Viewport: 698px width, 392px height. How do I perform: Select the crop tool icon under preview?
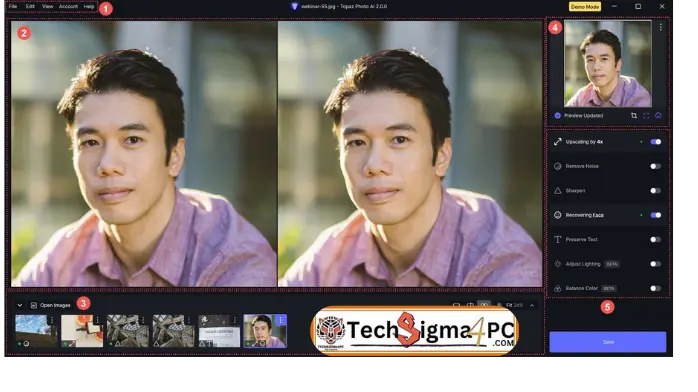(x=634, y=116)
